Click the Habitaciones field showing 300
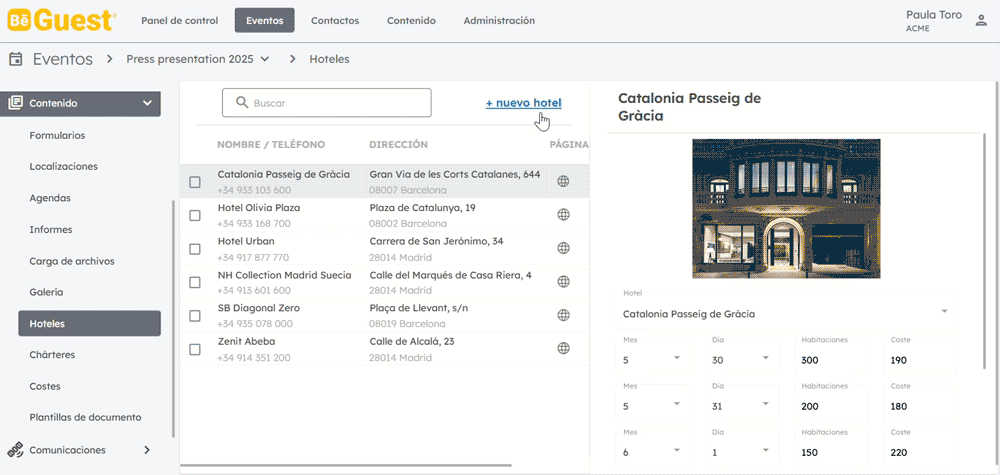 click(832, 357)
